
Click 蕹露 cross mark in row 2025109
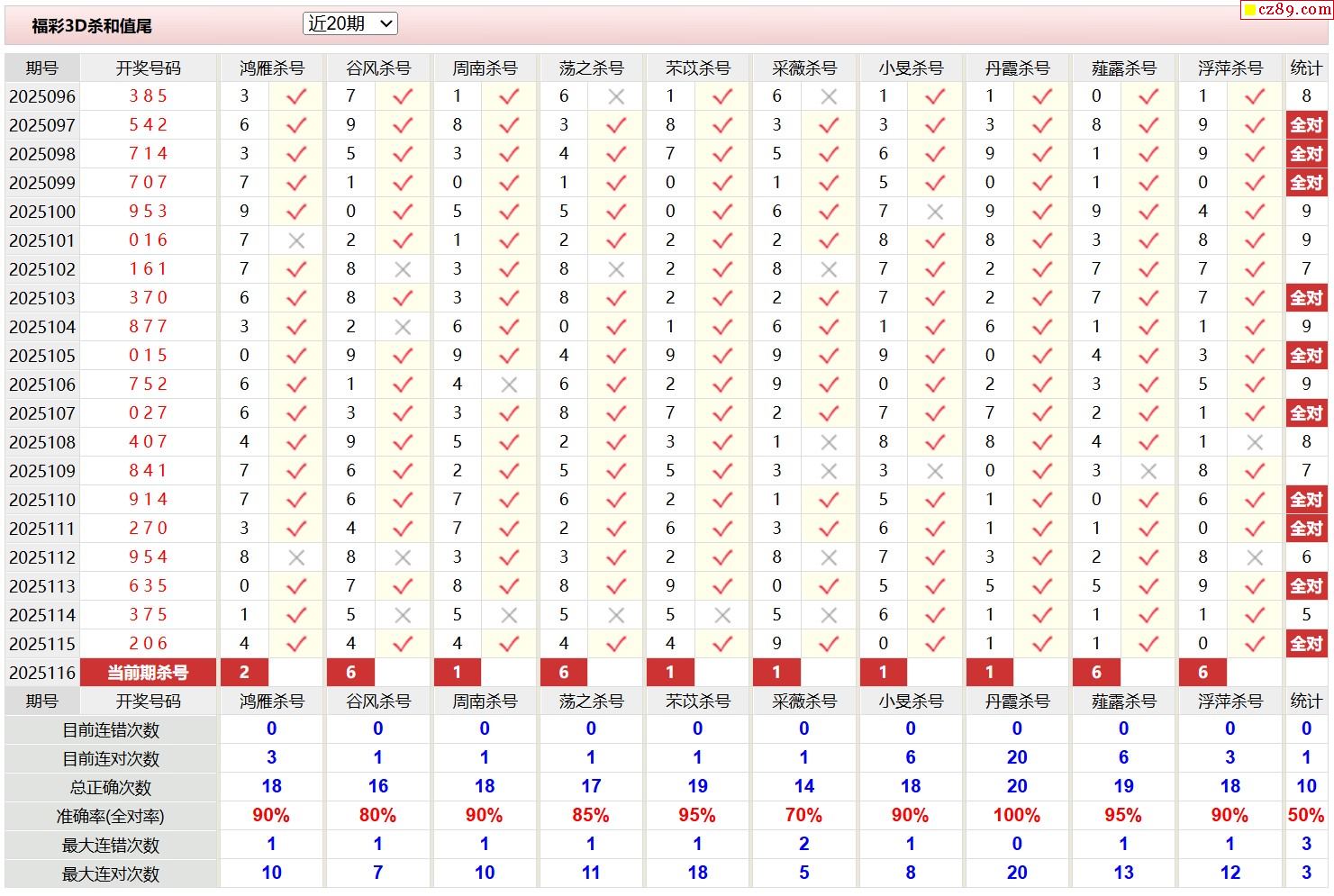[1148, 471]
